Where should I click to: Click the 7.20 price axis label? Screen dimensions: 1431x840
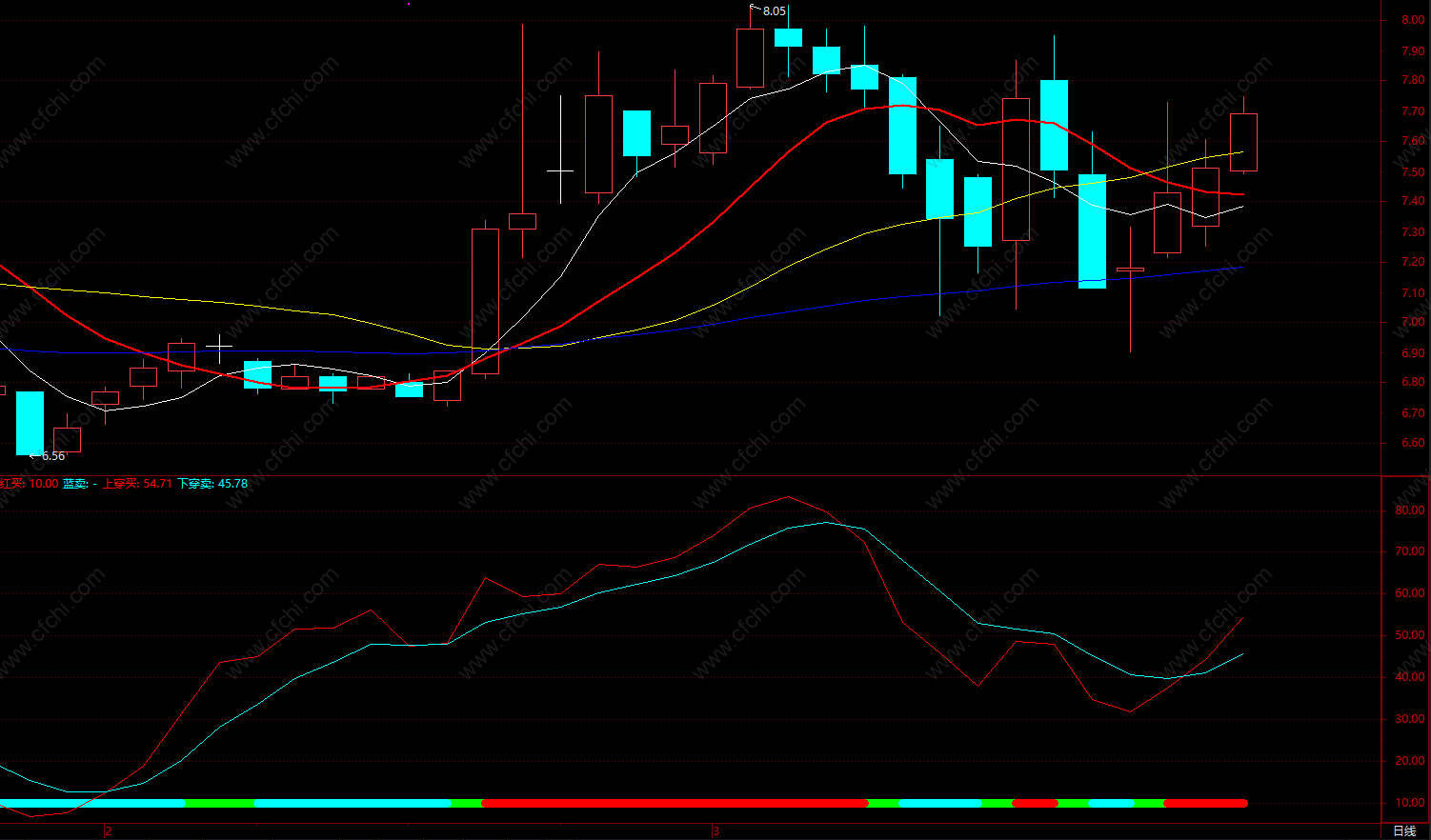coord(1413,262)
